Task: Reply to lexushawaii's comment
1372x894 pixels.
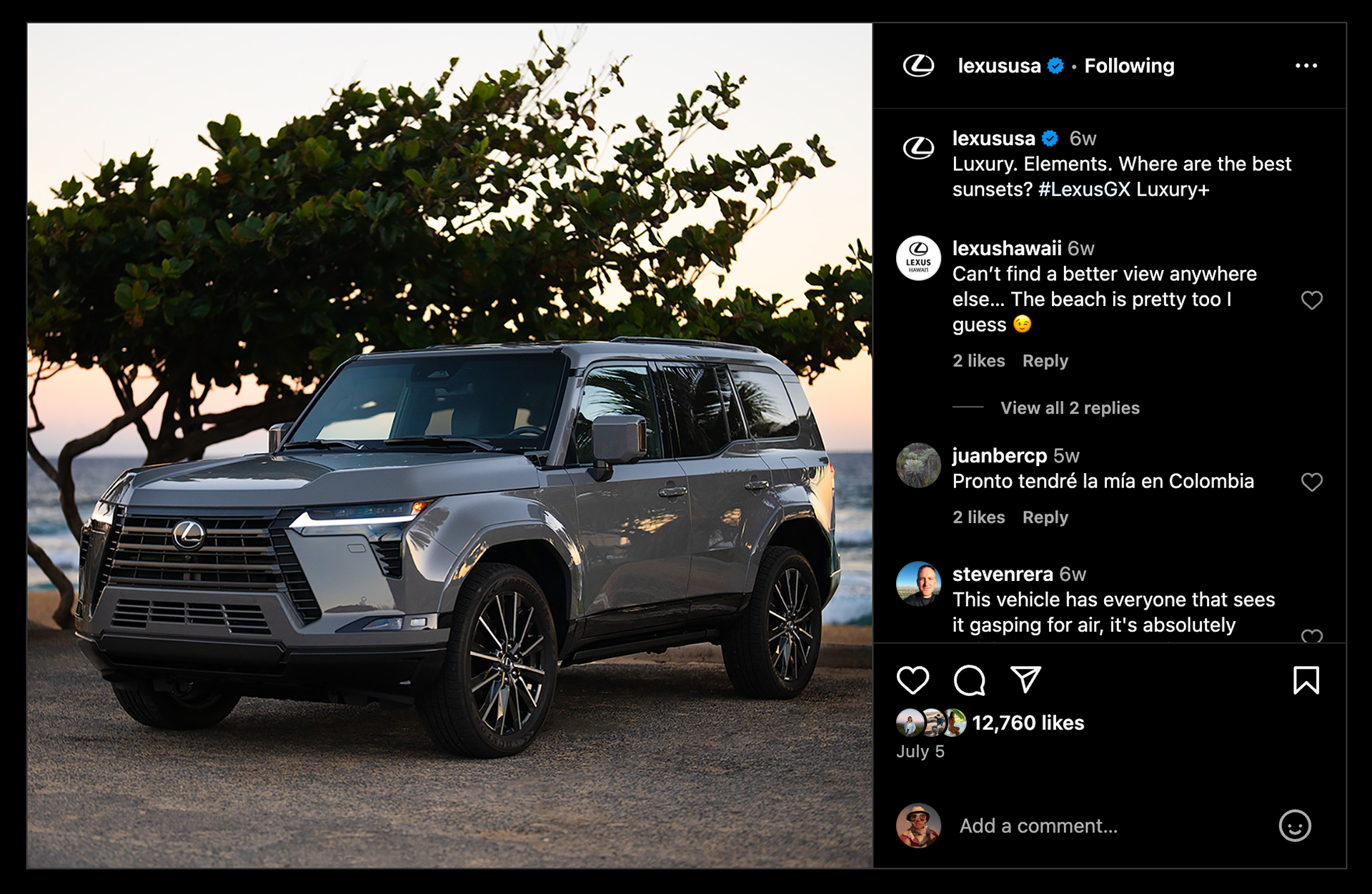Action: (x=1045, y=361)
